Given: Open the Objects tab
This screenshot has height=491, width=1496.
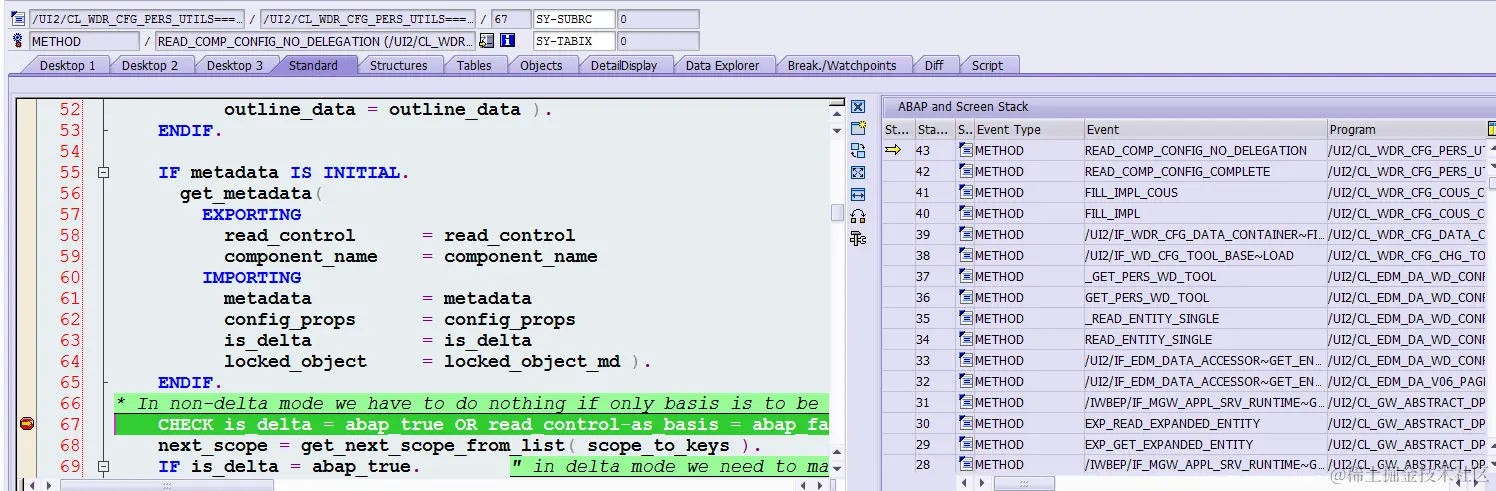Looking at the screenshot, I should tap(541, 65).
